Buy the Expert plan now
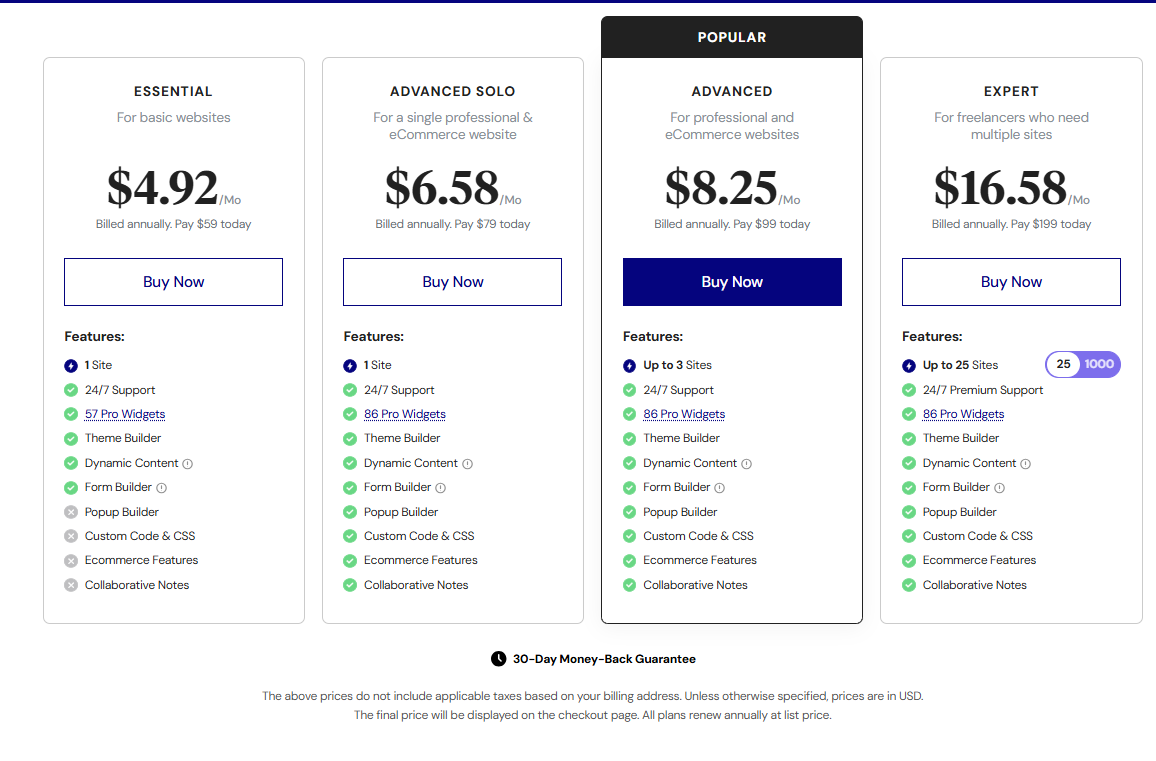The height and width of the screenshot is (761, 1156). 1012,282
